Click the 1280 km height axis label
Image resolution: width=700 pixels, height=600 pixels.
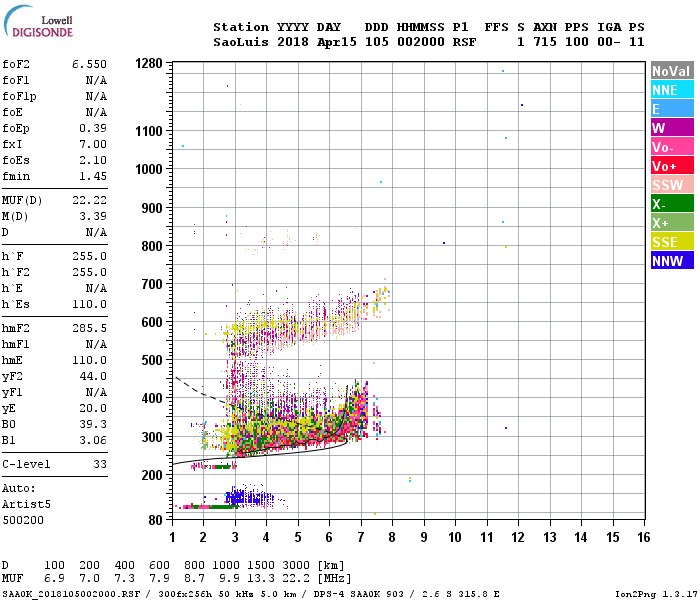(149, 63)
